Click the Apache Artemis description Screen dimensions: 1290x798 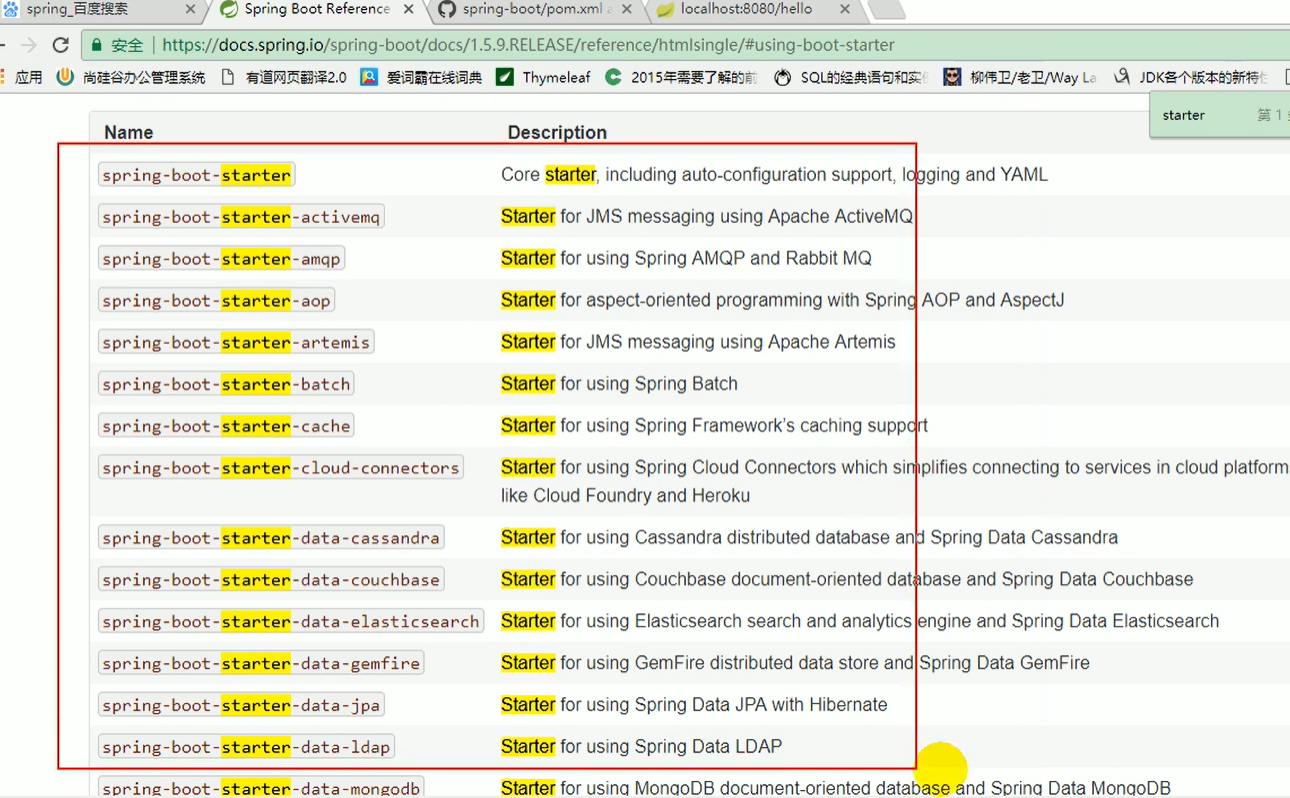(698, 343)
